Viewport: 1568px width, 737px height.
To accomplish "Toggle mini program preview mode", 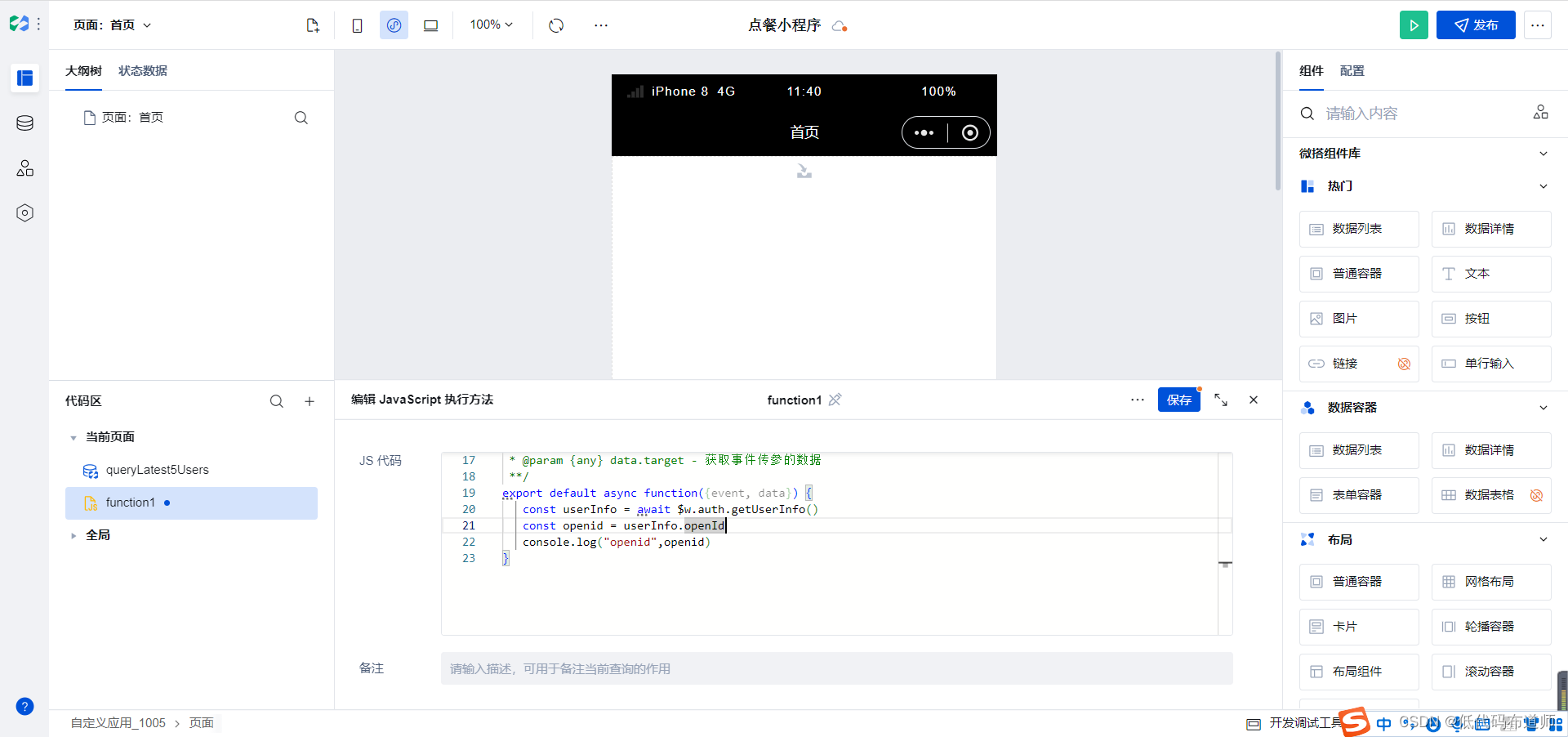I will (x=394, y=25).
